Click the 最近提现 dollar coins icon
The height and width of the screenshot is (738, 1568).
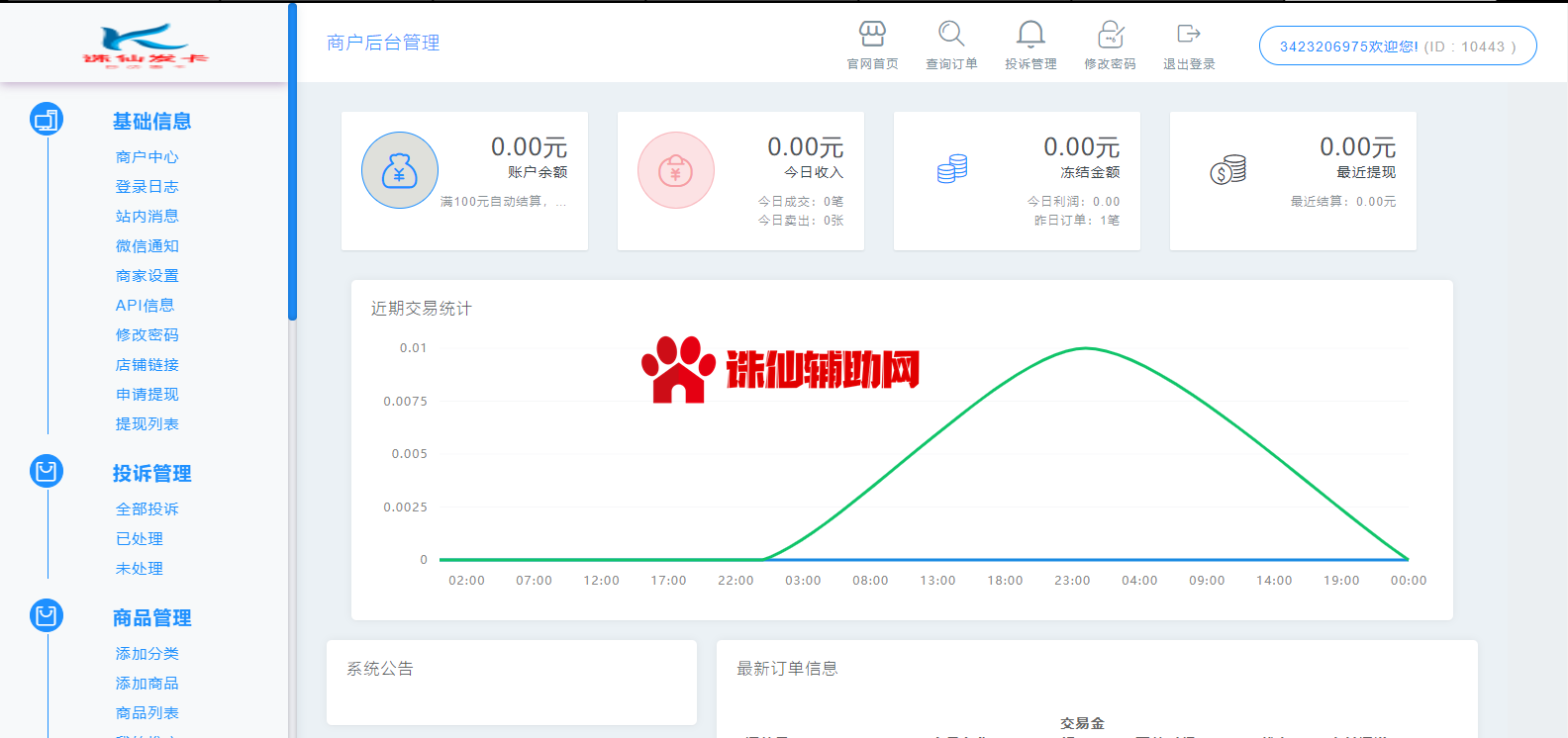[x=1228, y=170]
